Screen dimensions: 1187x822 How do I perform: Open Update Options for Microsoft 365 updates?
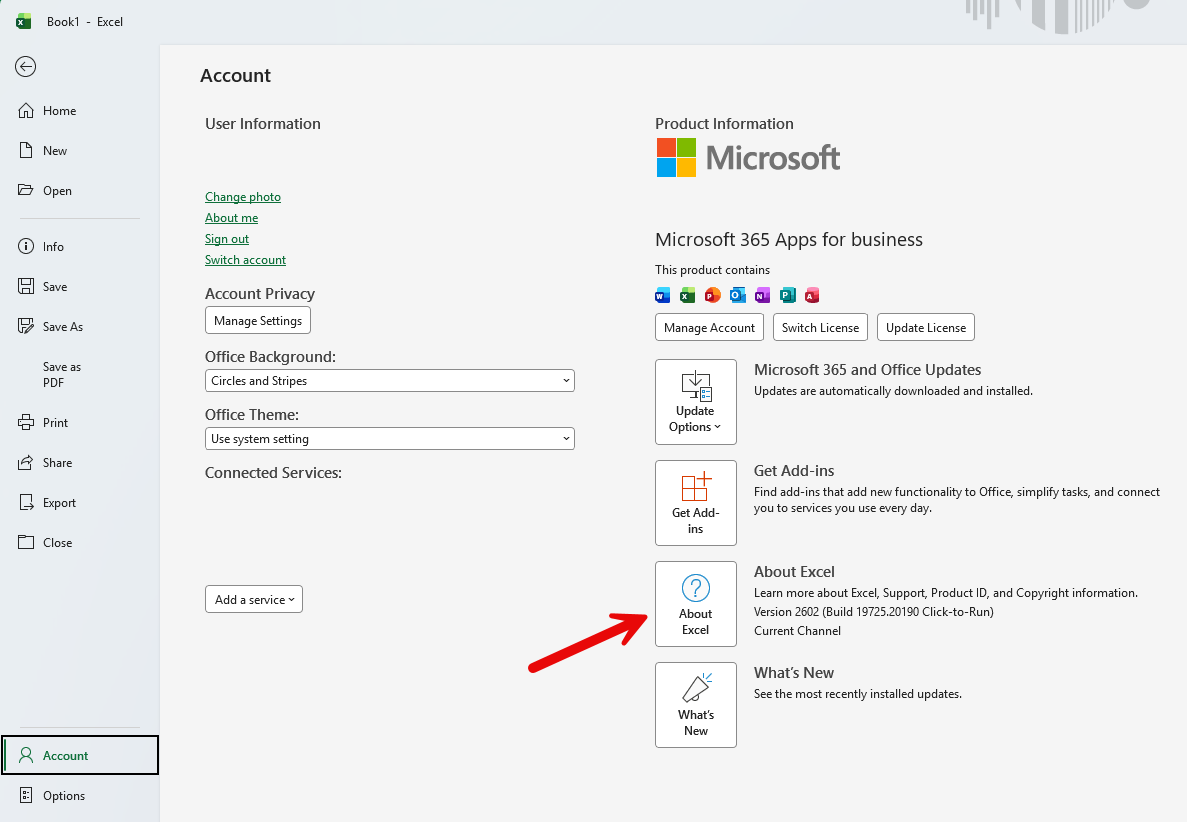(695, 402)
